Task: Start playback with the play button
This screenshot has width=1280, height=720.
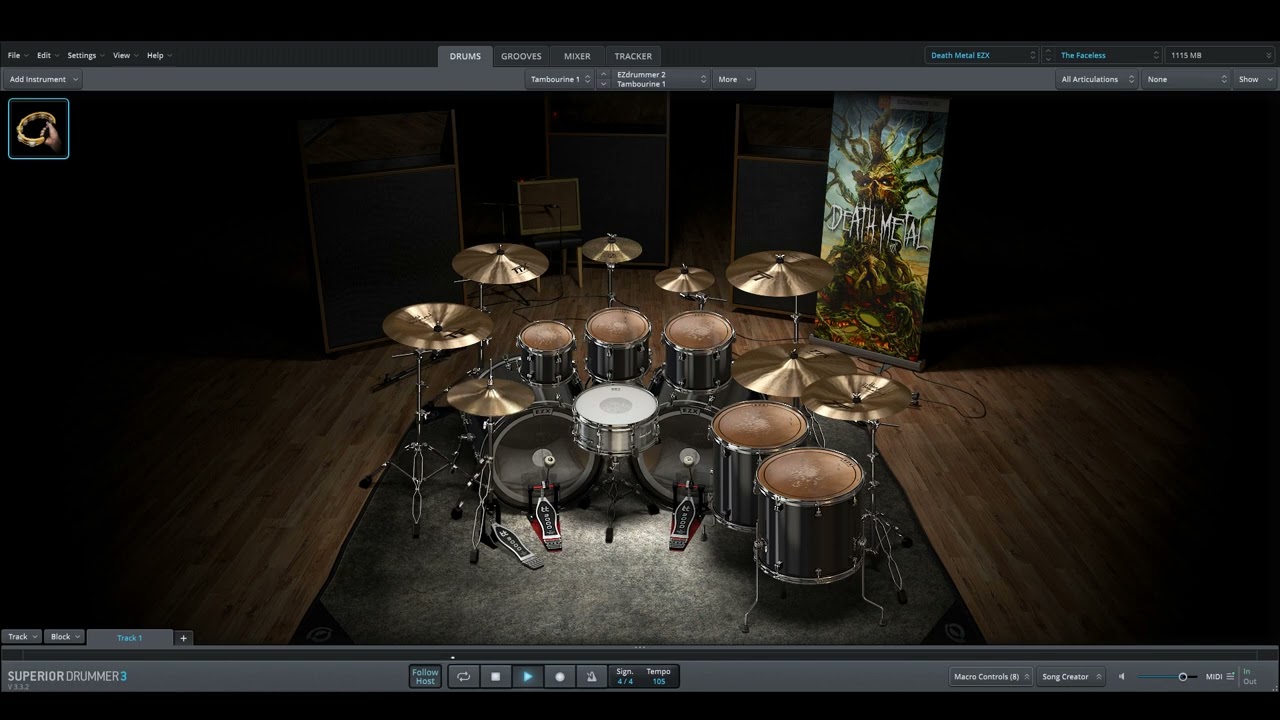Action: 528,677
